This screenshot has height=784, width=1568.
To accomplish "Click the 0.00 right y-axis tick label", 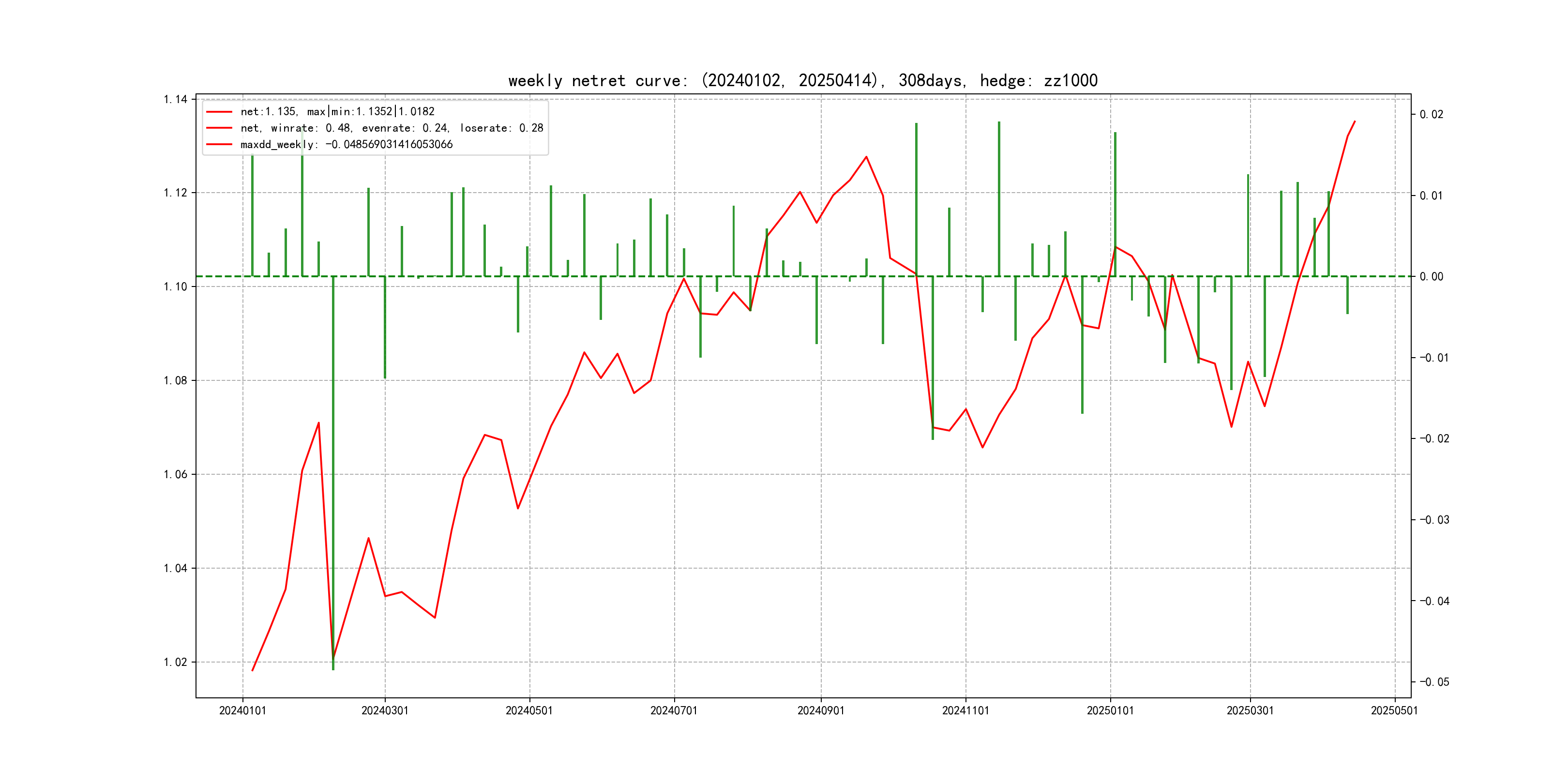I will click(1431, 276).
